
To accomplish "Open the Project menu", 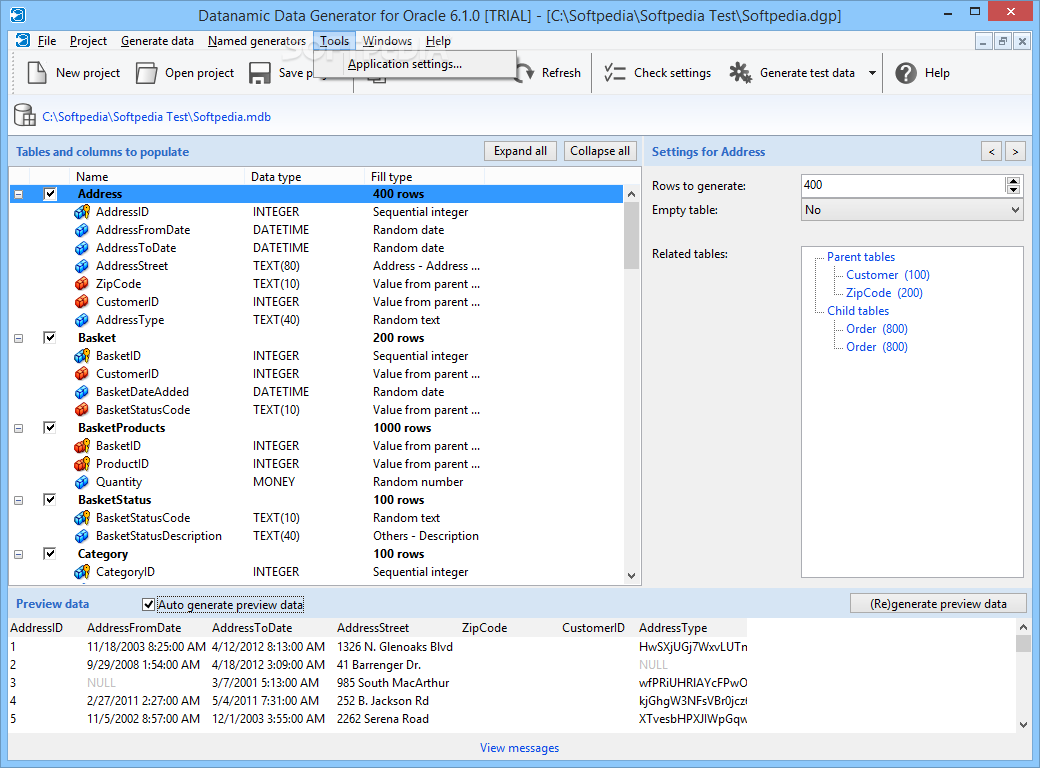I will click(88, 41).
